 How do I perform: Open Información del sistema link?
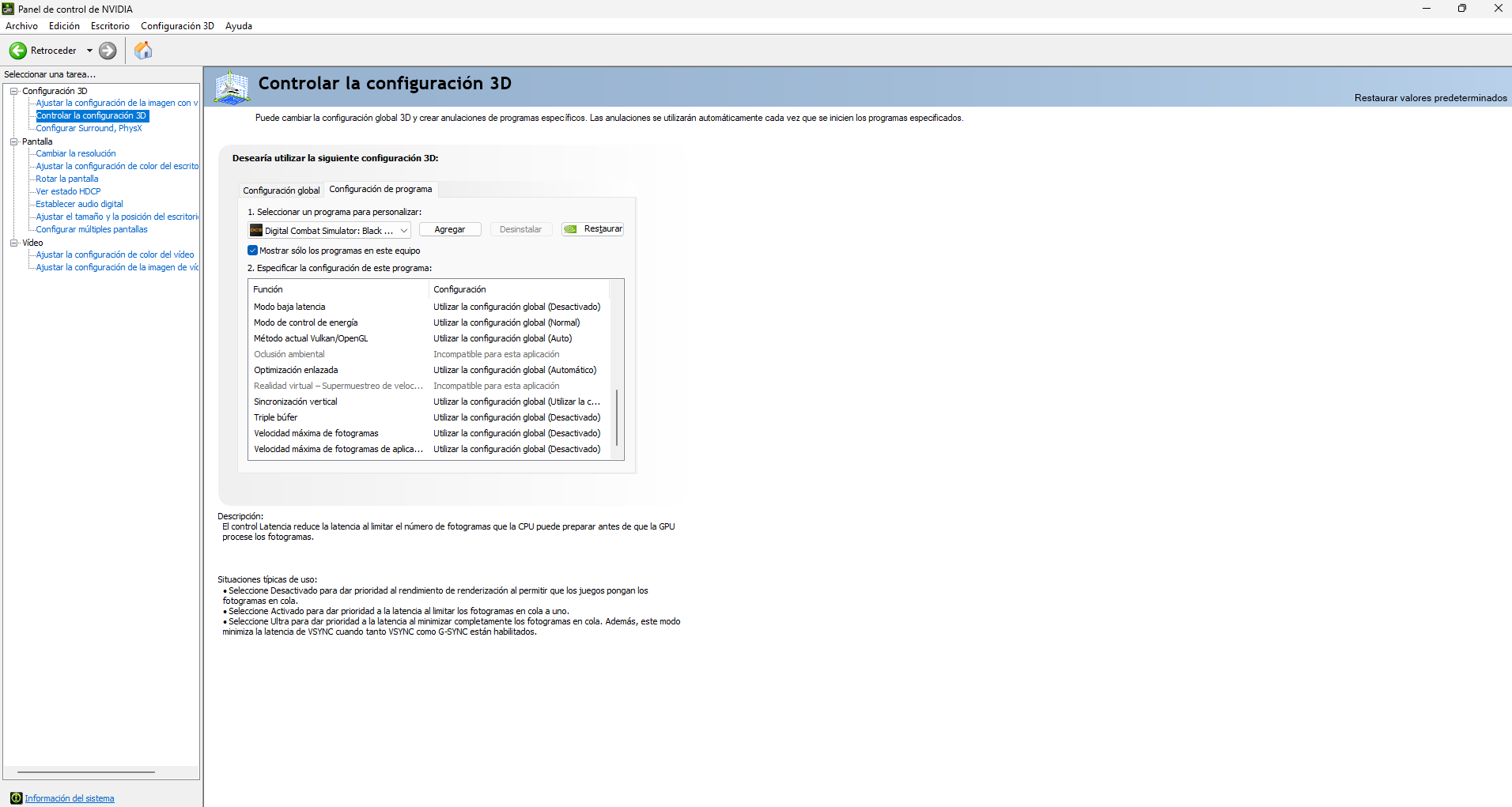point(70,798)
